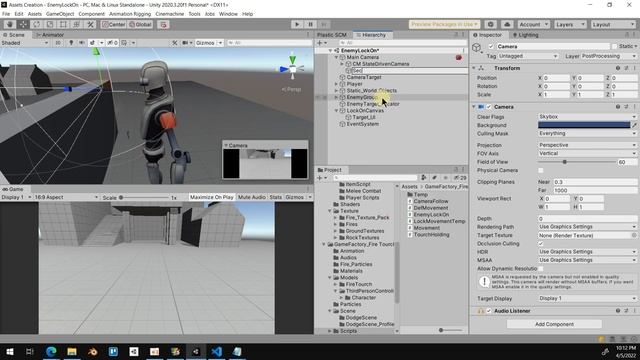The image size is (640, 360).
Task: Open the GameObject menu
Action: (60, 14)
